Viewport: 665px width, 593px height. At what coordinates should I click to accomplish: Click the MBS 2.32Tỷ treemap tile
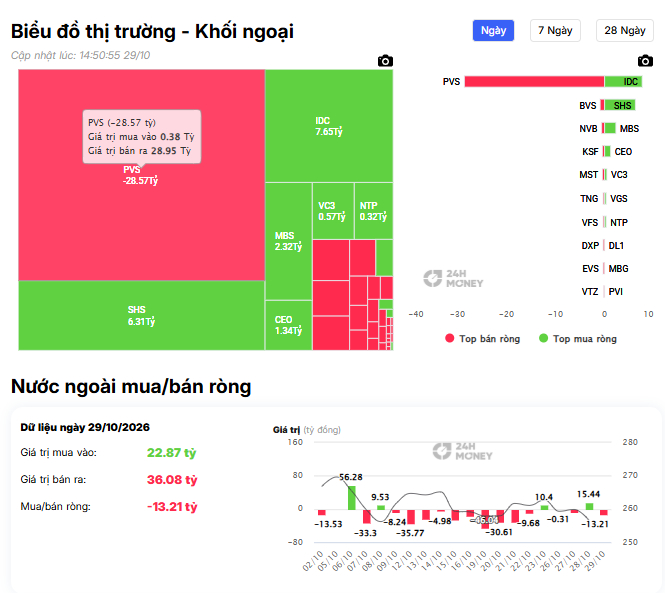point(288,241)
